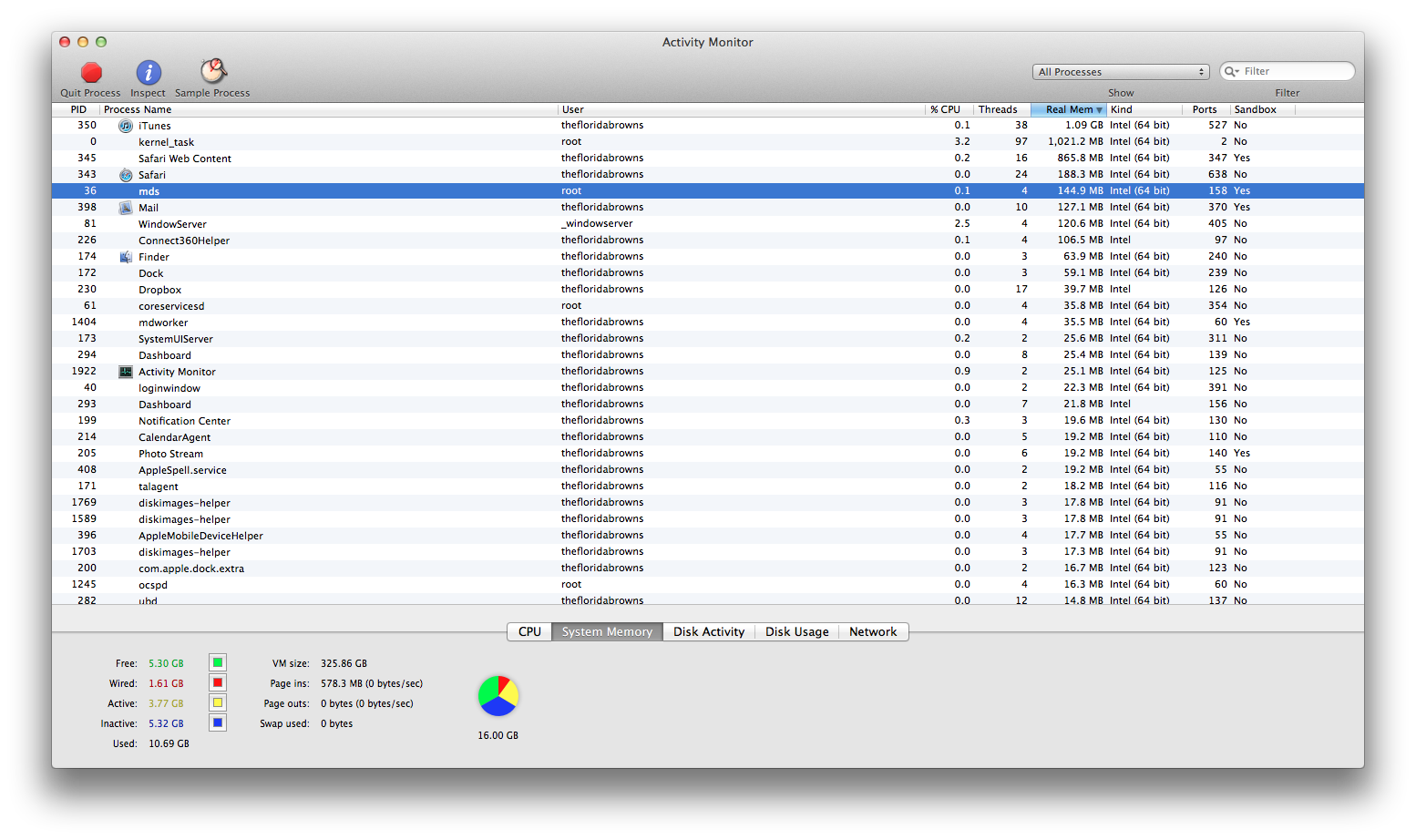
Task: Click the magnifier icon in Filter field
Action: coord(1232,71)
